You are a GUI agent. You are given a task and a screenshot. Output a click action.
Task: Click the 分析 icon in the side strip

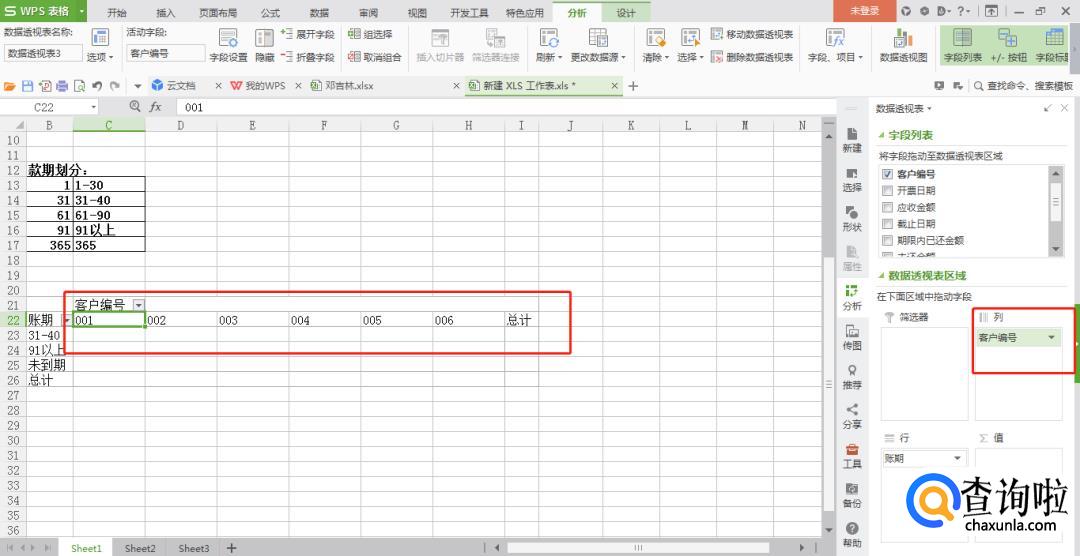pos(852,297)
